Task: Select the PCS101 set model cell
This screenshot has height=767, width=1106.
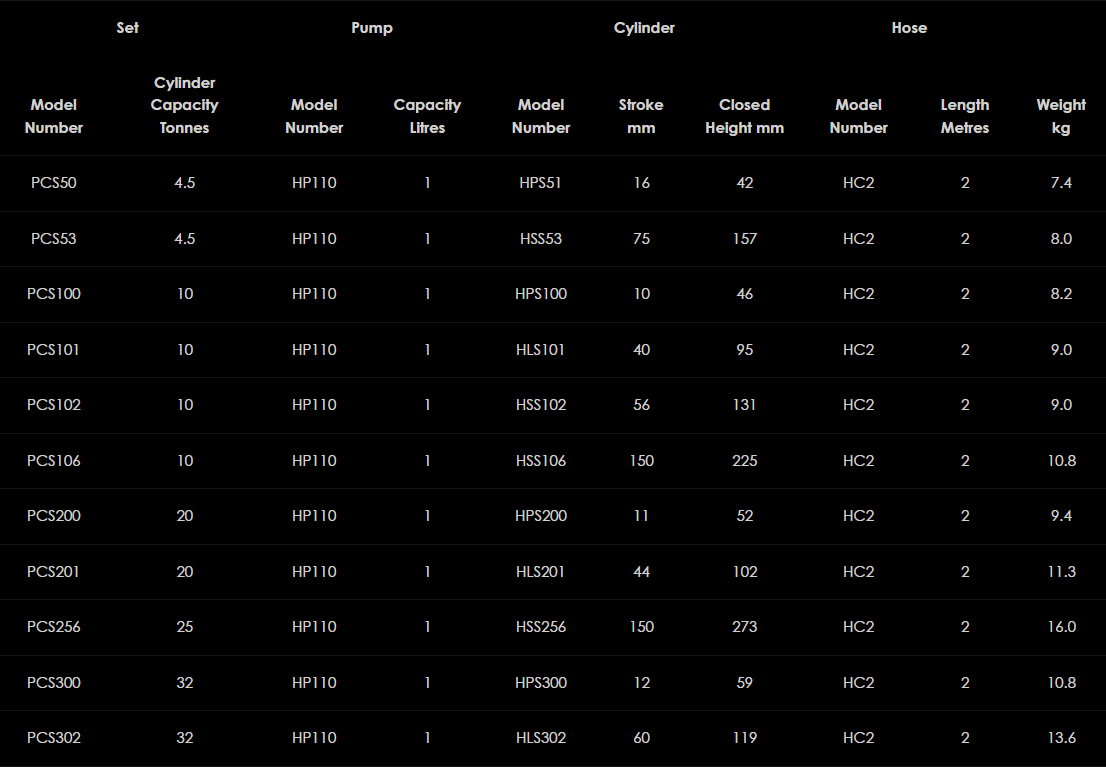Action: [54, 350]
